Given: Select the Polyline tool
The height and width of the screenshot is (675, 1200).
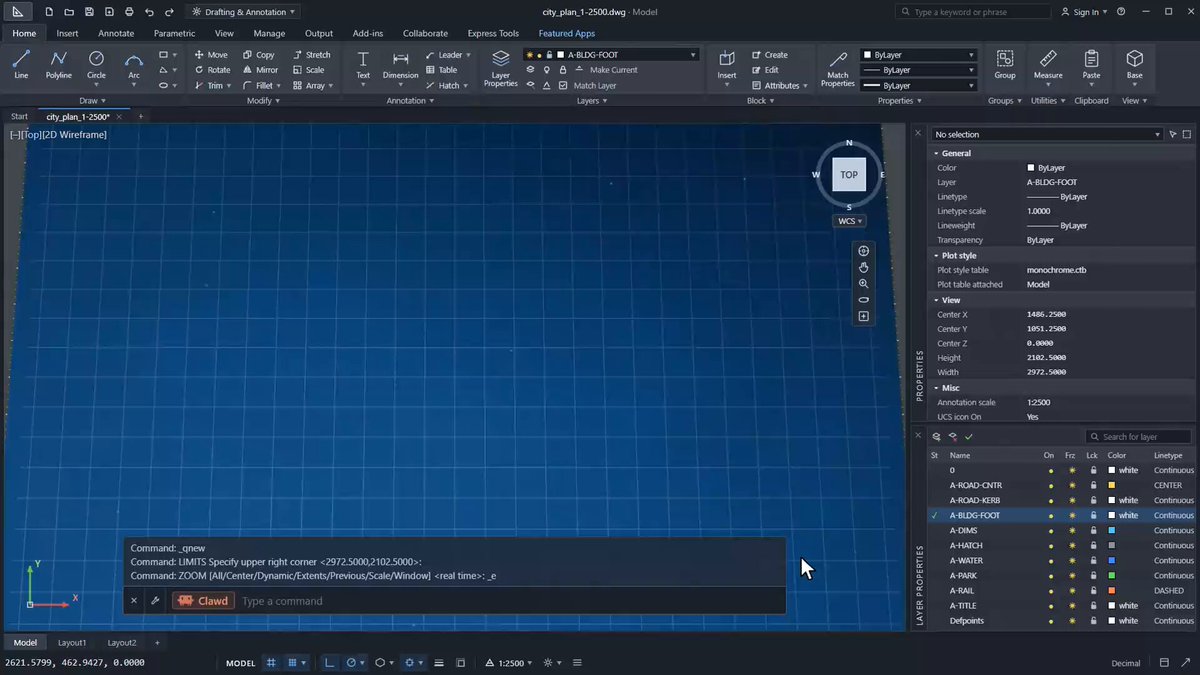Looking at the screenshot, I should (58, 64).
